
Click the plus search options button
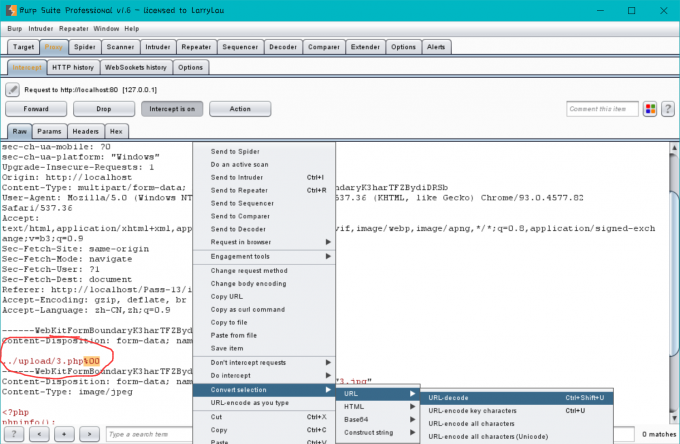point(64,434)
